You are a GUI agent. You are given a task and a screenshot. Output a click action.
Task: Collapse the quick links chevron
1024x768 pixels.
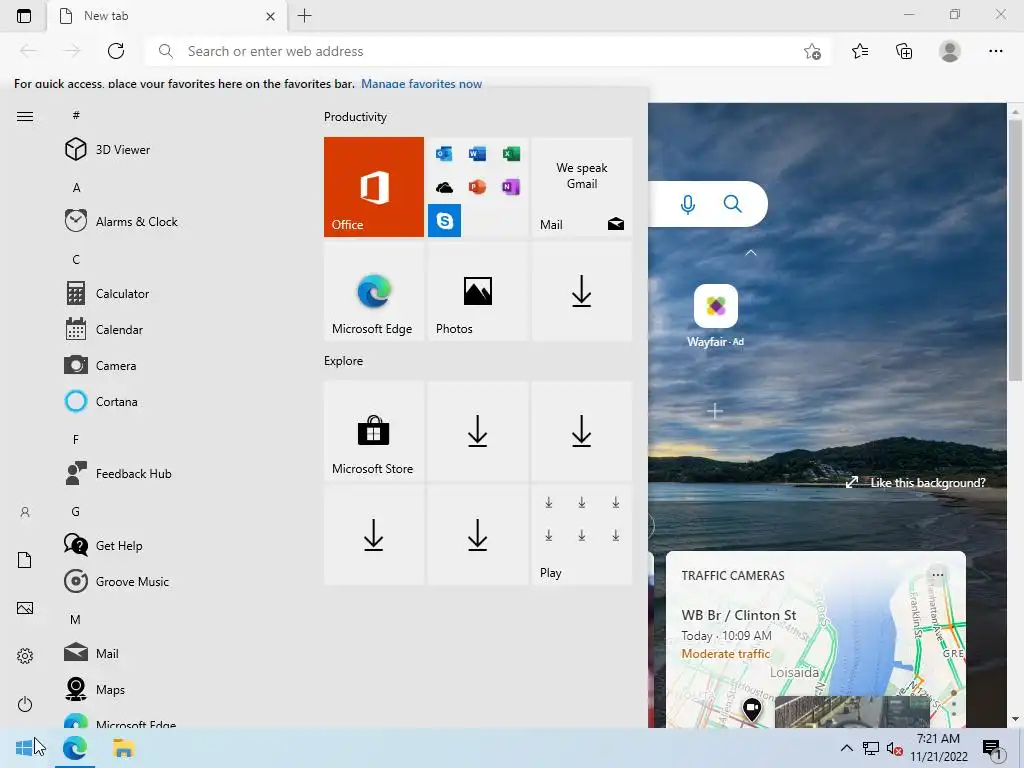(751, 252)
